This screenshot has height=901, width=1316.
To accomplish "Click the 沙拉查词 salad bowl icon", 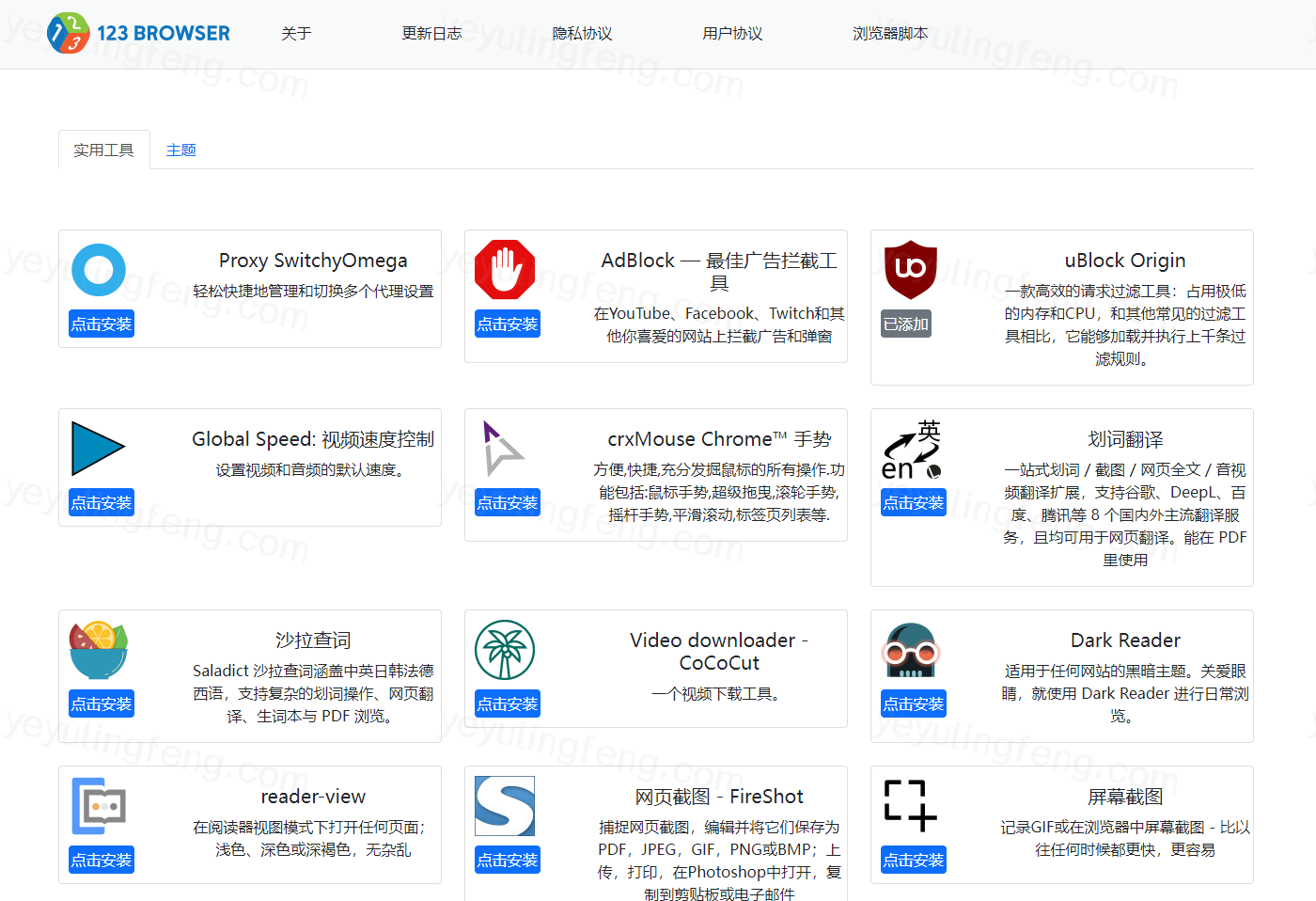I will click(x=99, y=650).
